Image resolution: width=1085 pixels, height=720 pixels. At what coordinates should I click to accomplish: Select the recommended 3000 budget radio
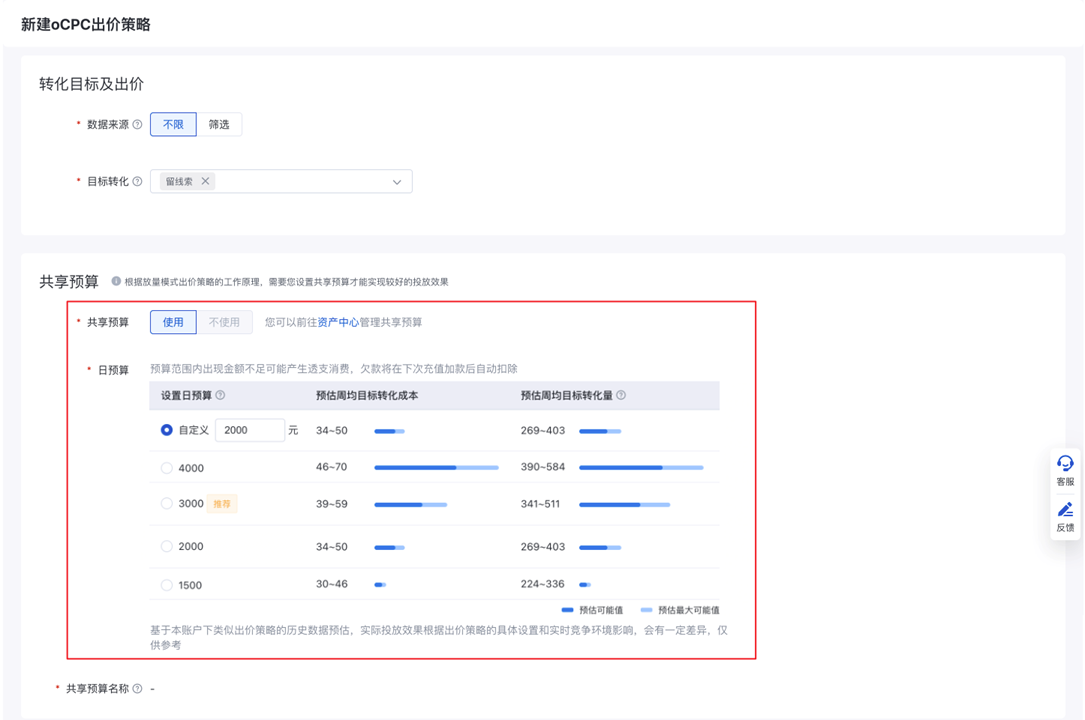click(x=167, y=504)
